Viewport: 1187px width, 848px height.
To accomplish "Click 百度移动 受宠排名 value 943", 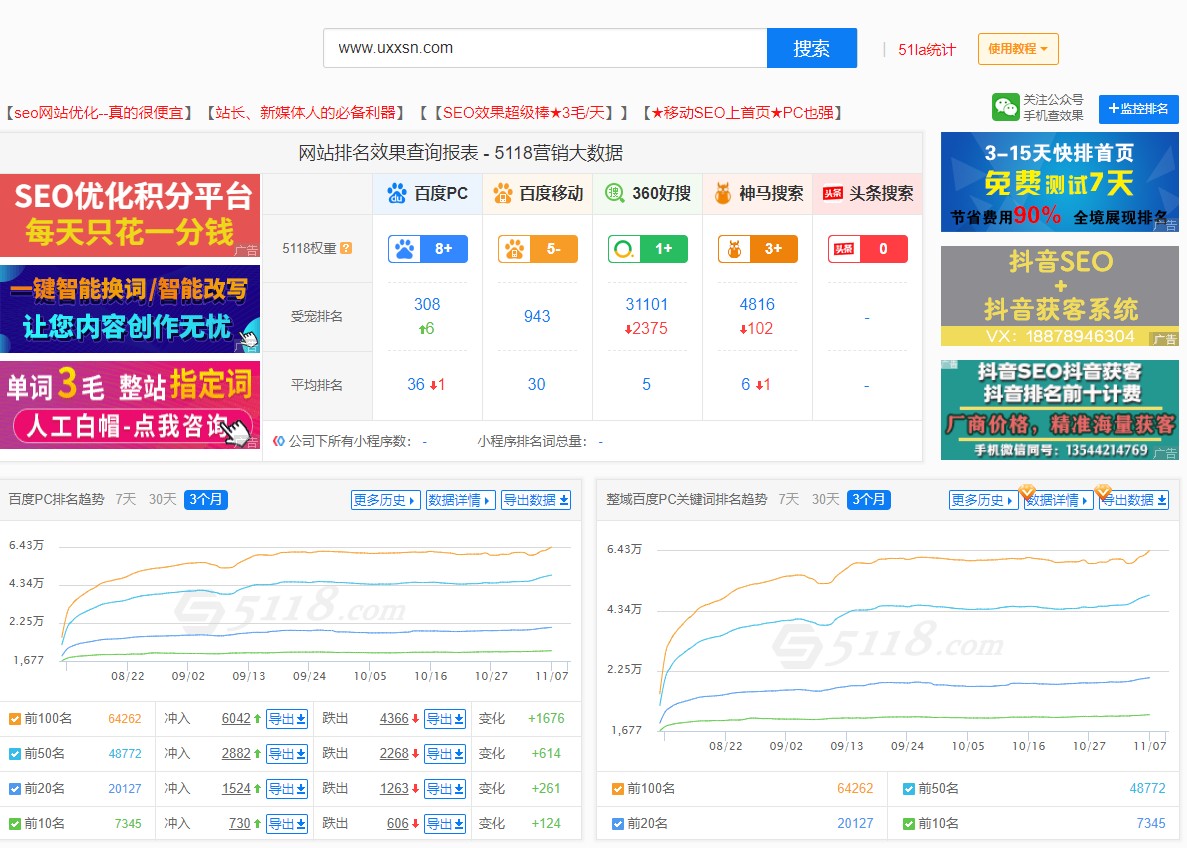I will point(537,316).
